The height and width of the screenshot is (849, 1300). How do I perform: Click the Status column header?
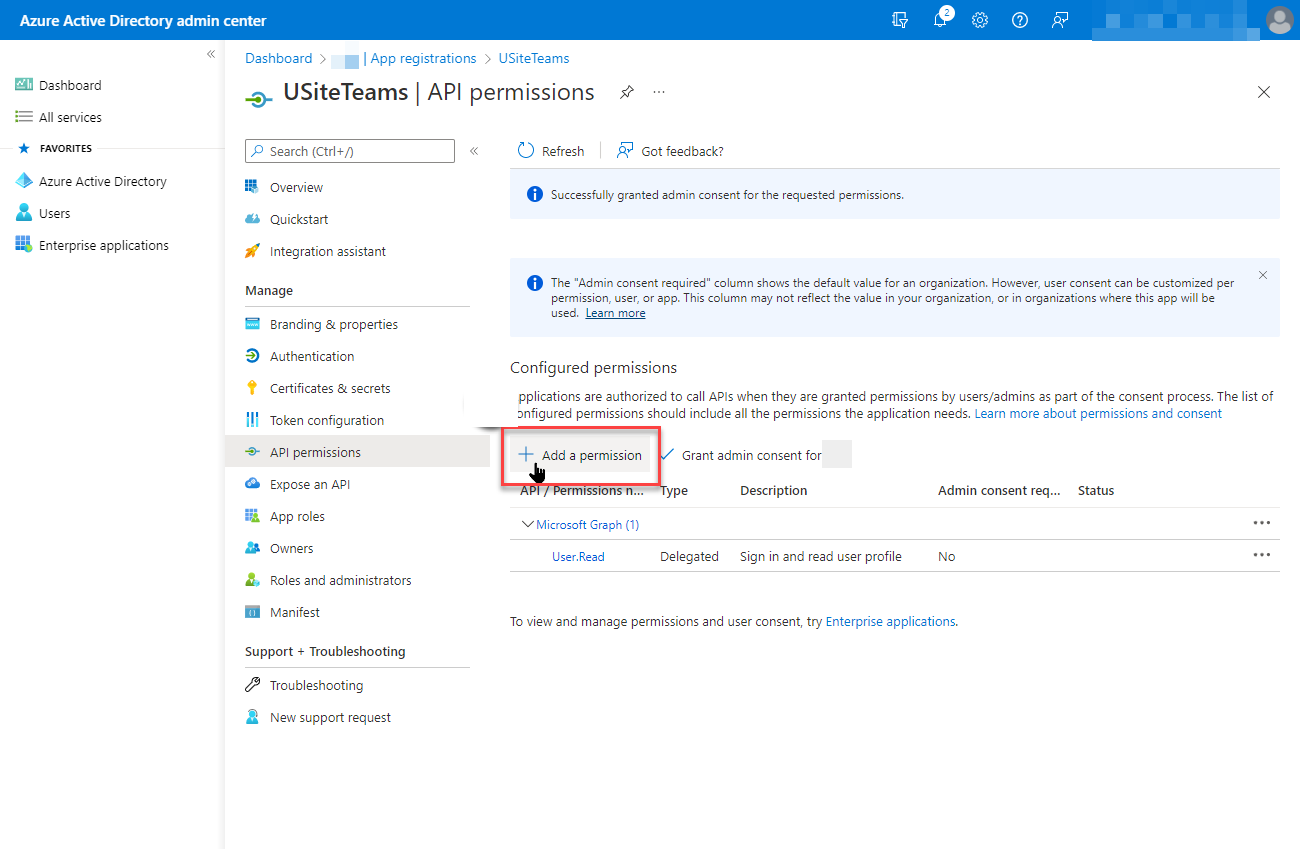(1096, 490)
